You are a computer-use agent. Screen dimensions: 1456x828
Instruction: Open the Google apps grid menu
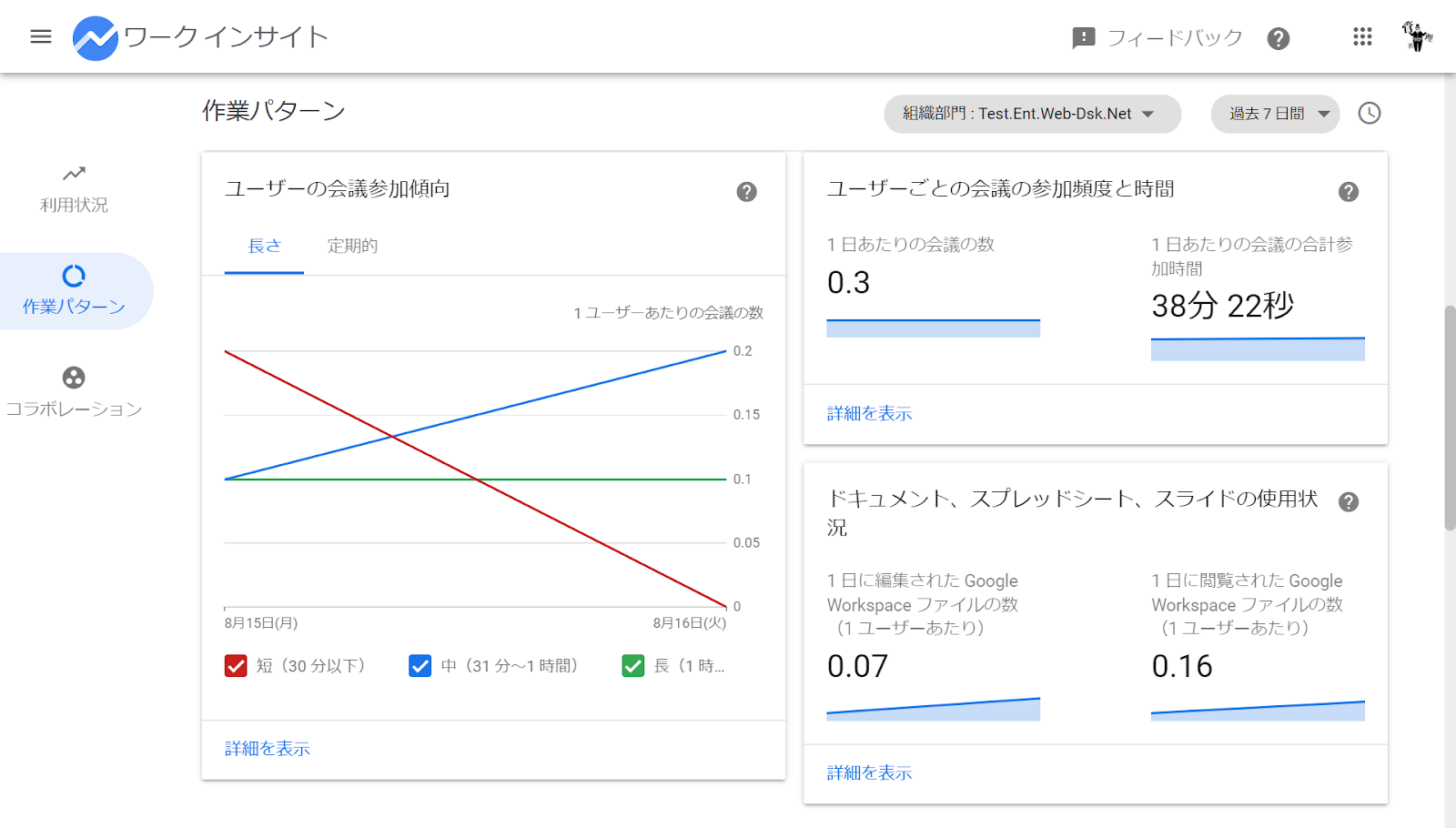1361,36
